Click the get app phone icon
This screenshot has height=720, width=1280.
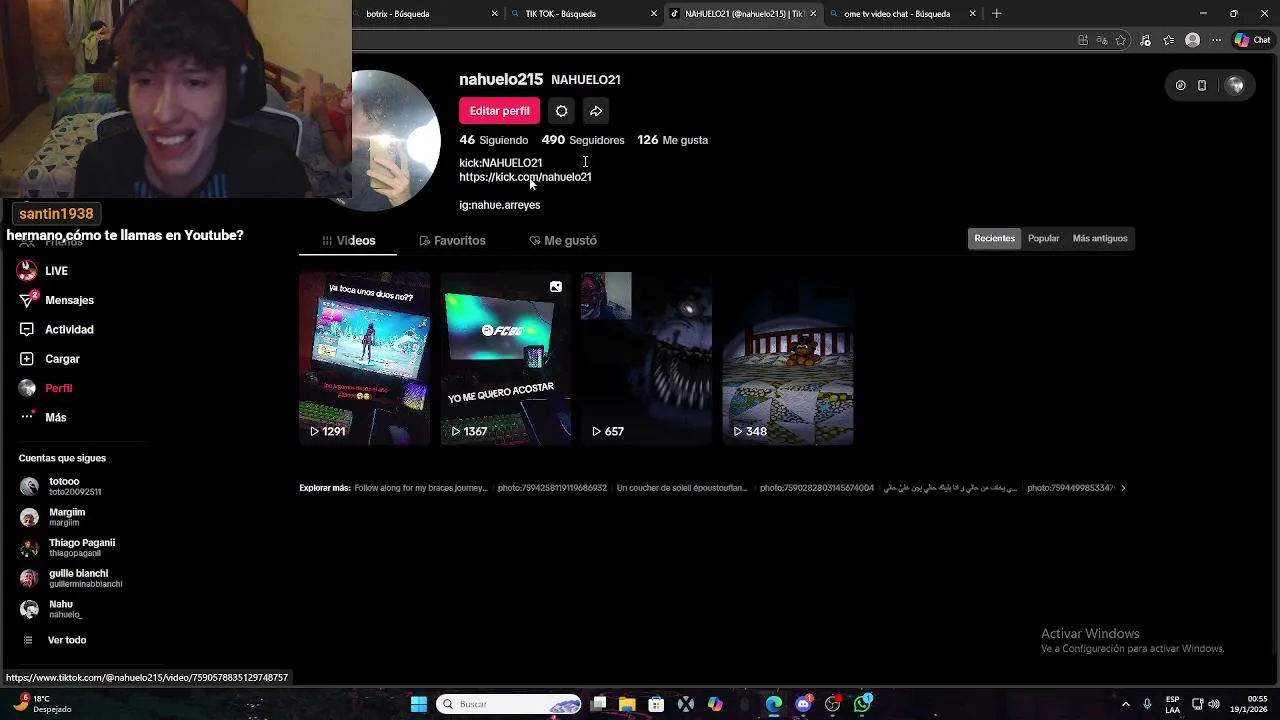point(1202,86)
